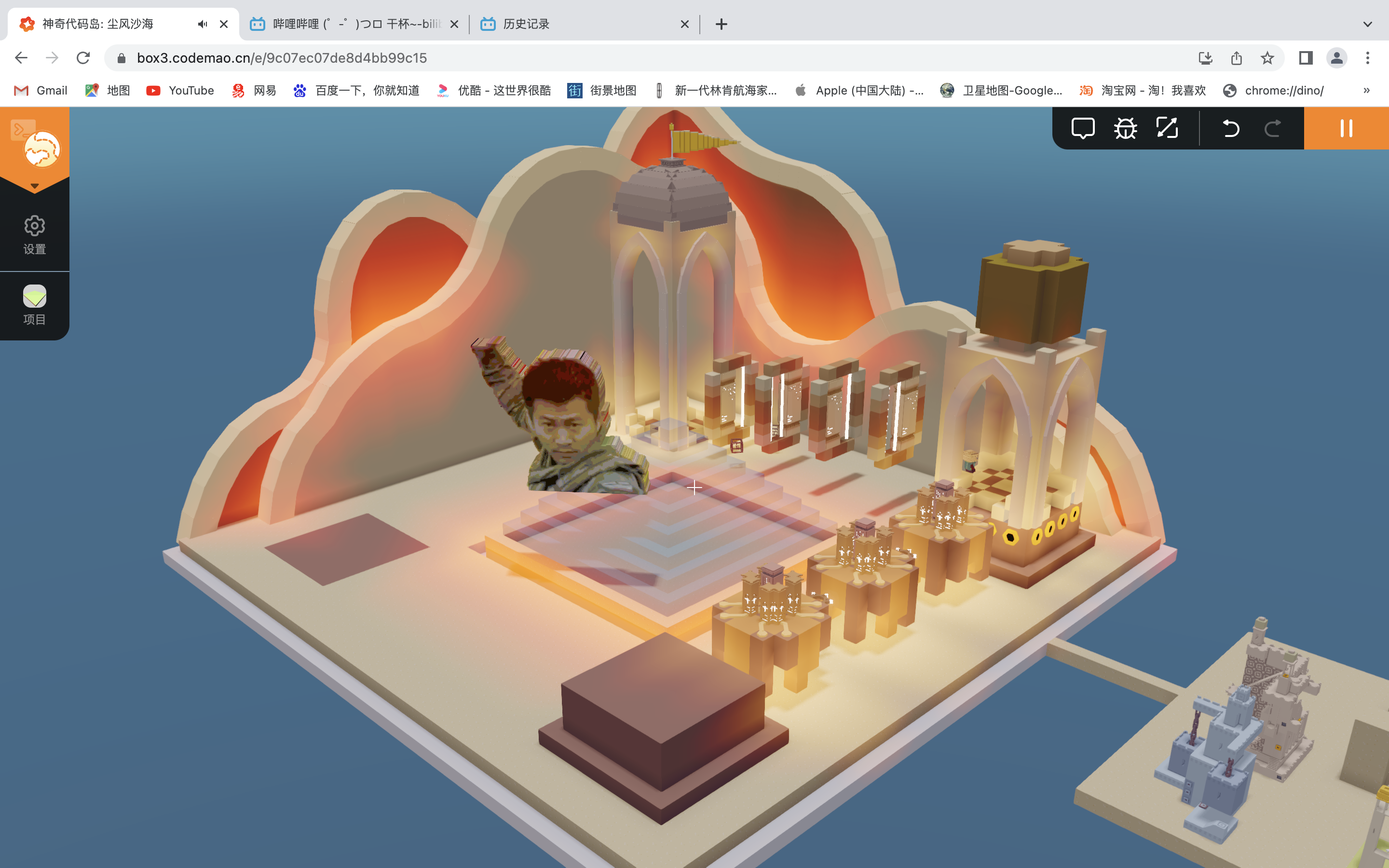Open 新一代林肯航海家 bookmark

(x=715, y=90)
